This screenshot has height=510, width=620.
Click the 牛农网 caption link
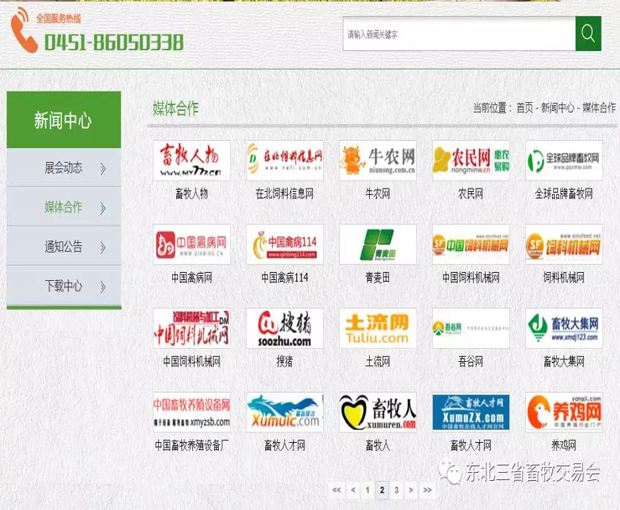click(x=378, y=194)
